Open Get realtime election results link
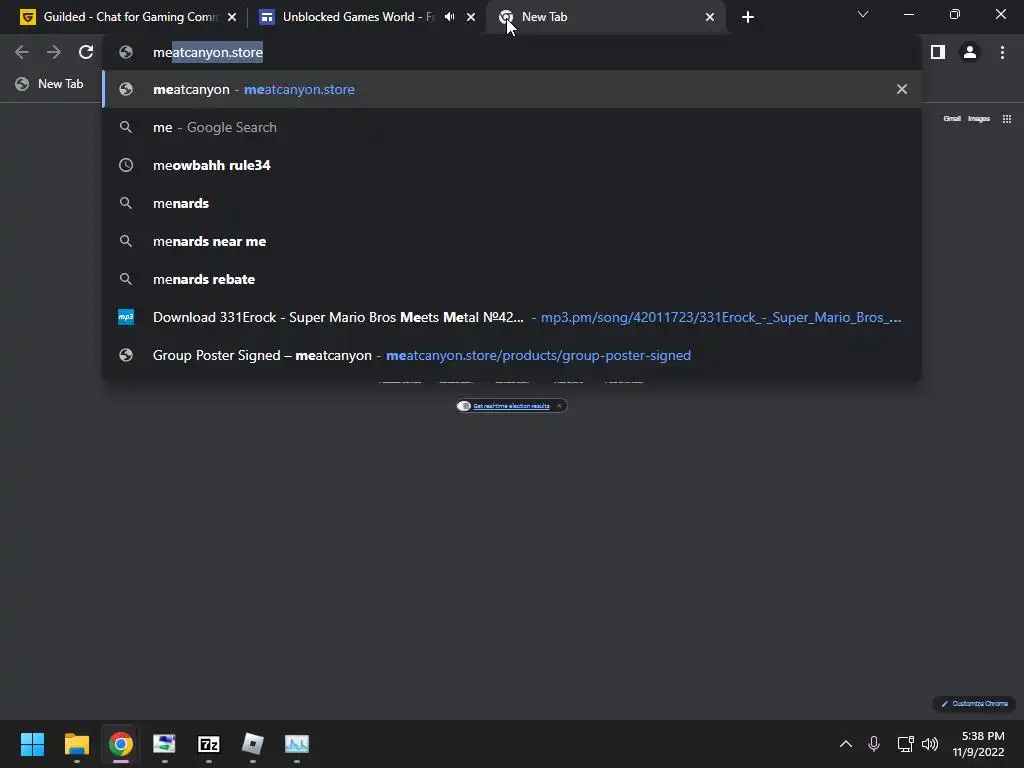 tap(511, 406)
